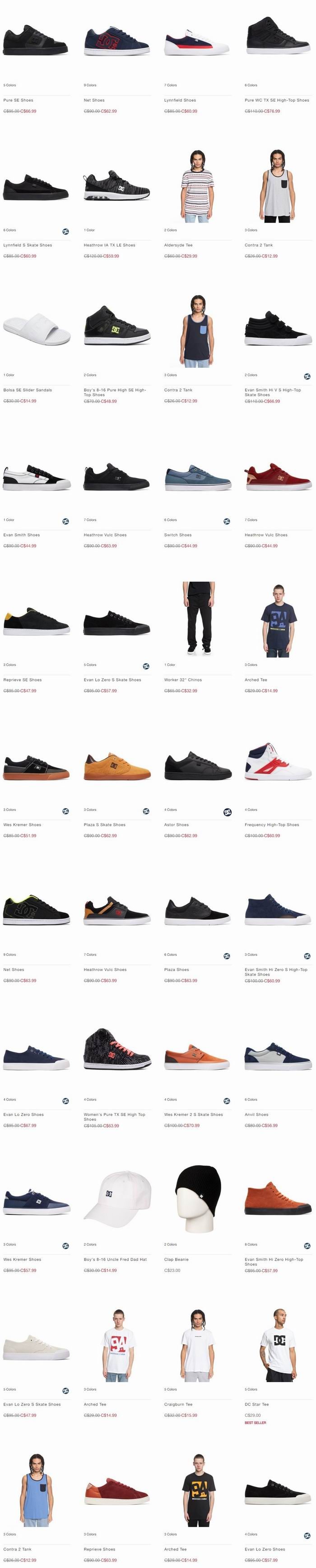Viewport: 316px width, 1568px height.
Task: Open Women's Pure TX SE High Top Shoes
Action: [x=115, y=1116]
